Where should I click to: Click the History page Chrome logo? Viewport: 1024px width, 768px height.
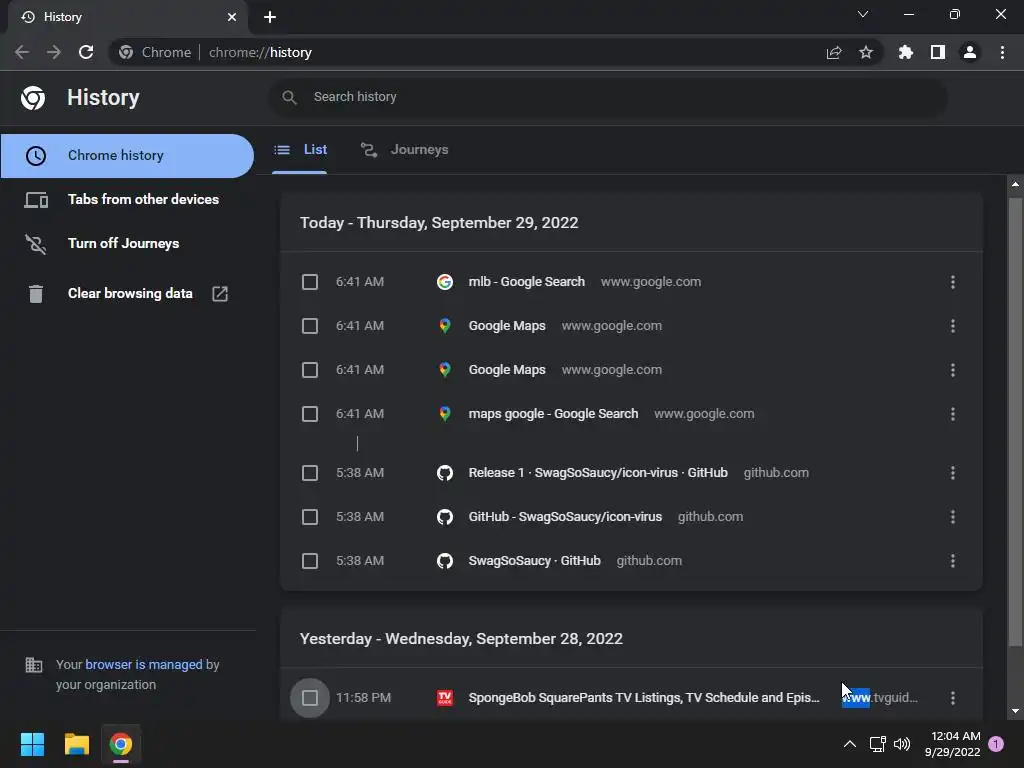(33, 98)
